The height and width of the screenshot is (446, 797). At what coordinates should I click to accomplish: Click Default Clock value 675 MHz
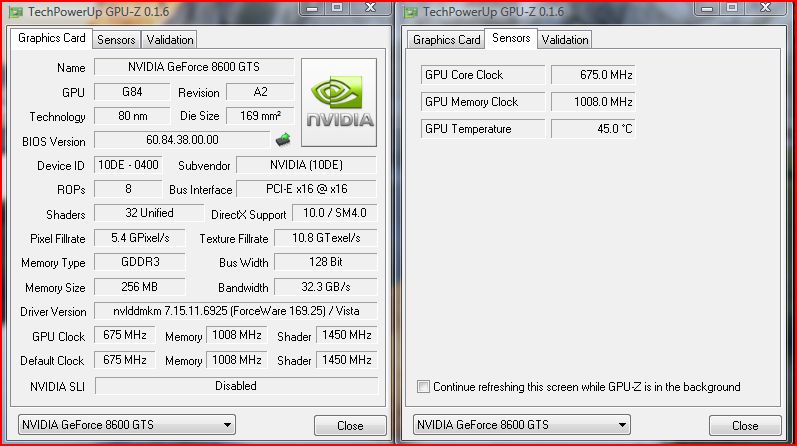[x=125, y=360]
